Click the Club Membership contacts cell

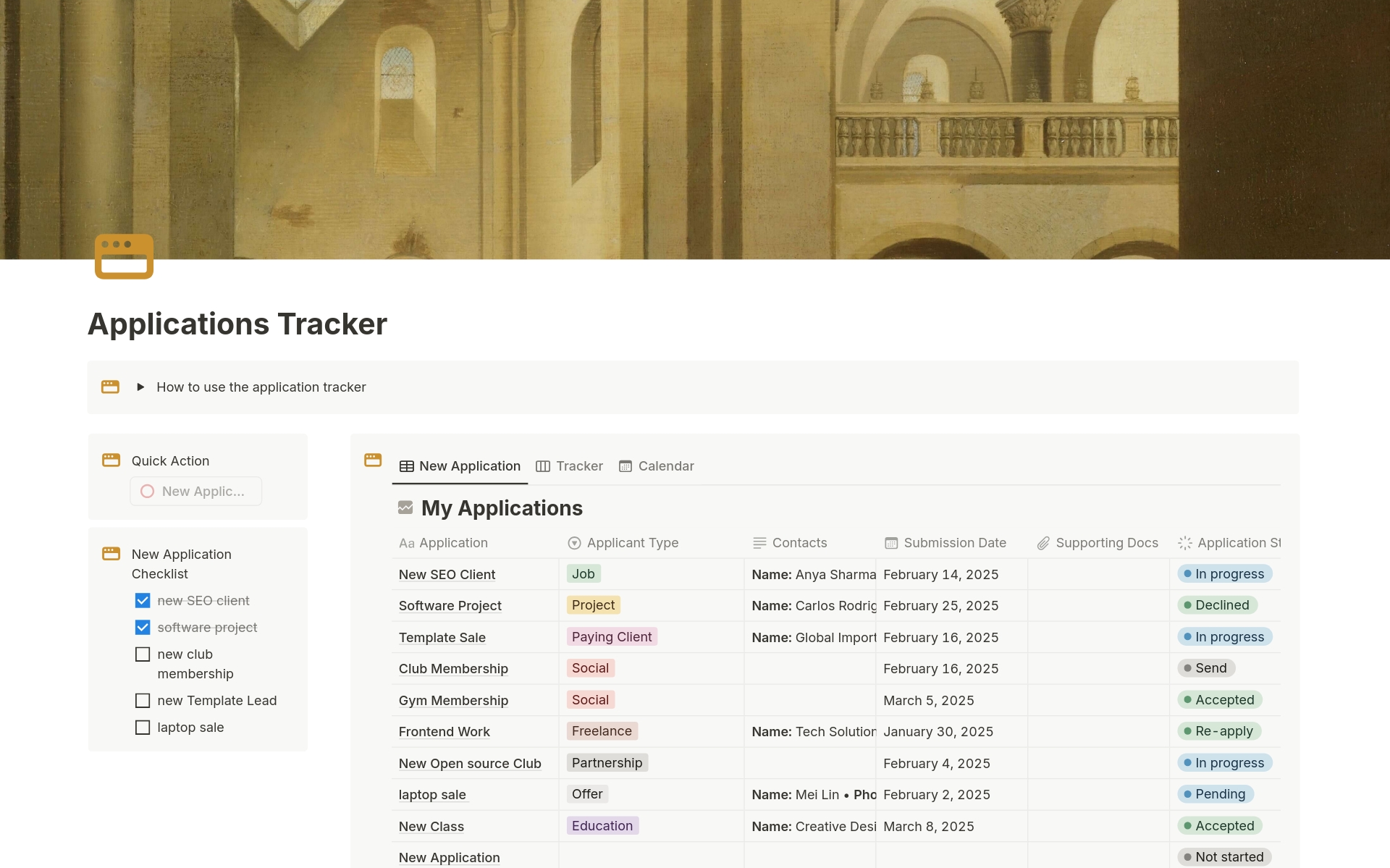(809, 669)
